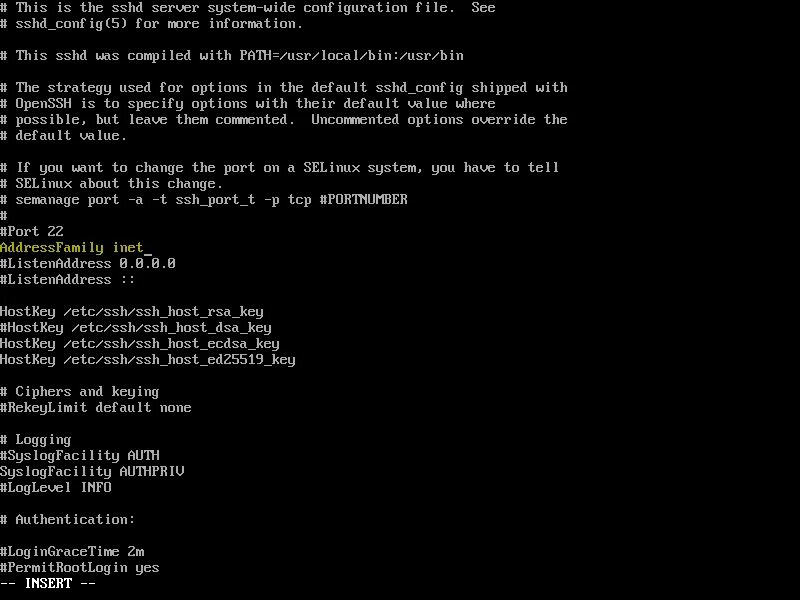Click the #PermitRootLogin yes line
Viewport: 800px width, 600px height.
[80, 567]
